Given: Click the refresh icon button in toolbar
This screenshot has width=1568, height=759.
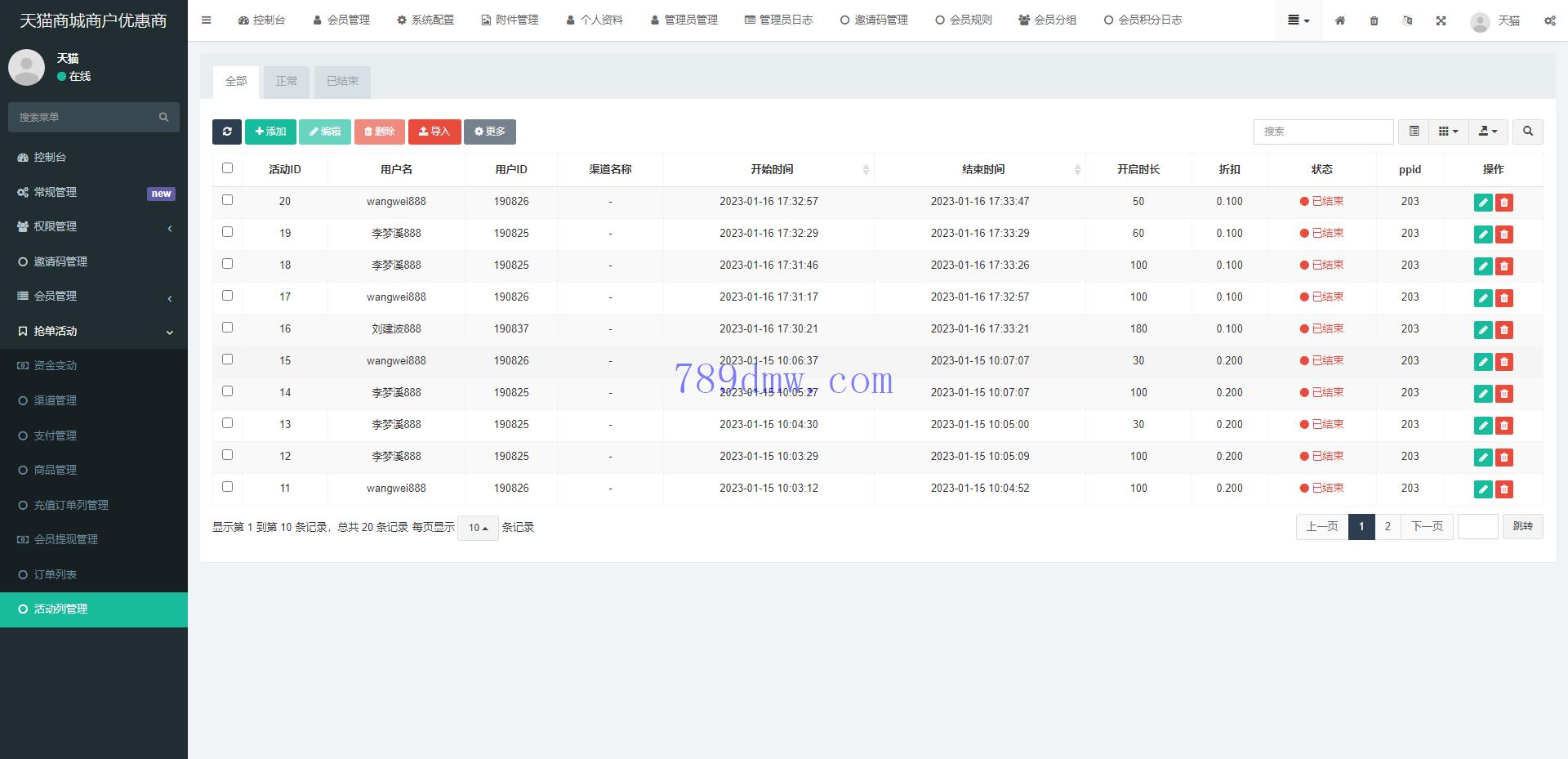Looking at the screenshot, I should pyautogui.click(x=227, y=132).
